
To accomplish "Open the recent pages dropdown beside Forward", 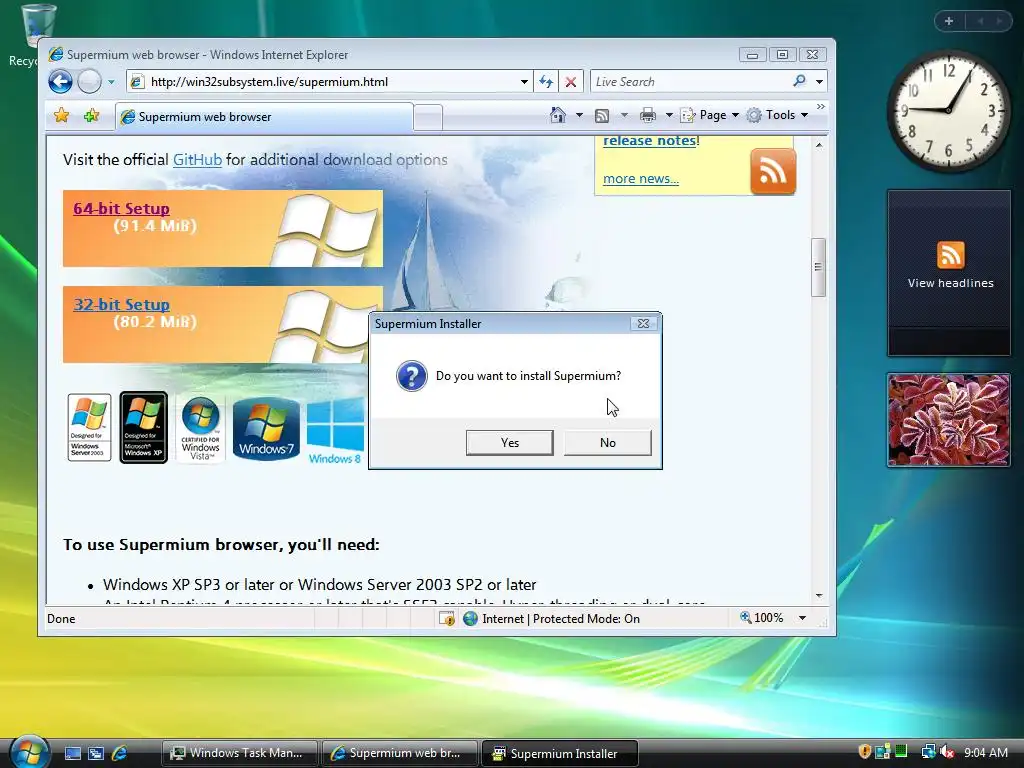I will coord(112,82).
